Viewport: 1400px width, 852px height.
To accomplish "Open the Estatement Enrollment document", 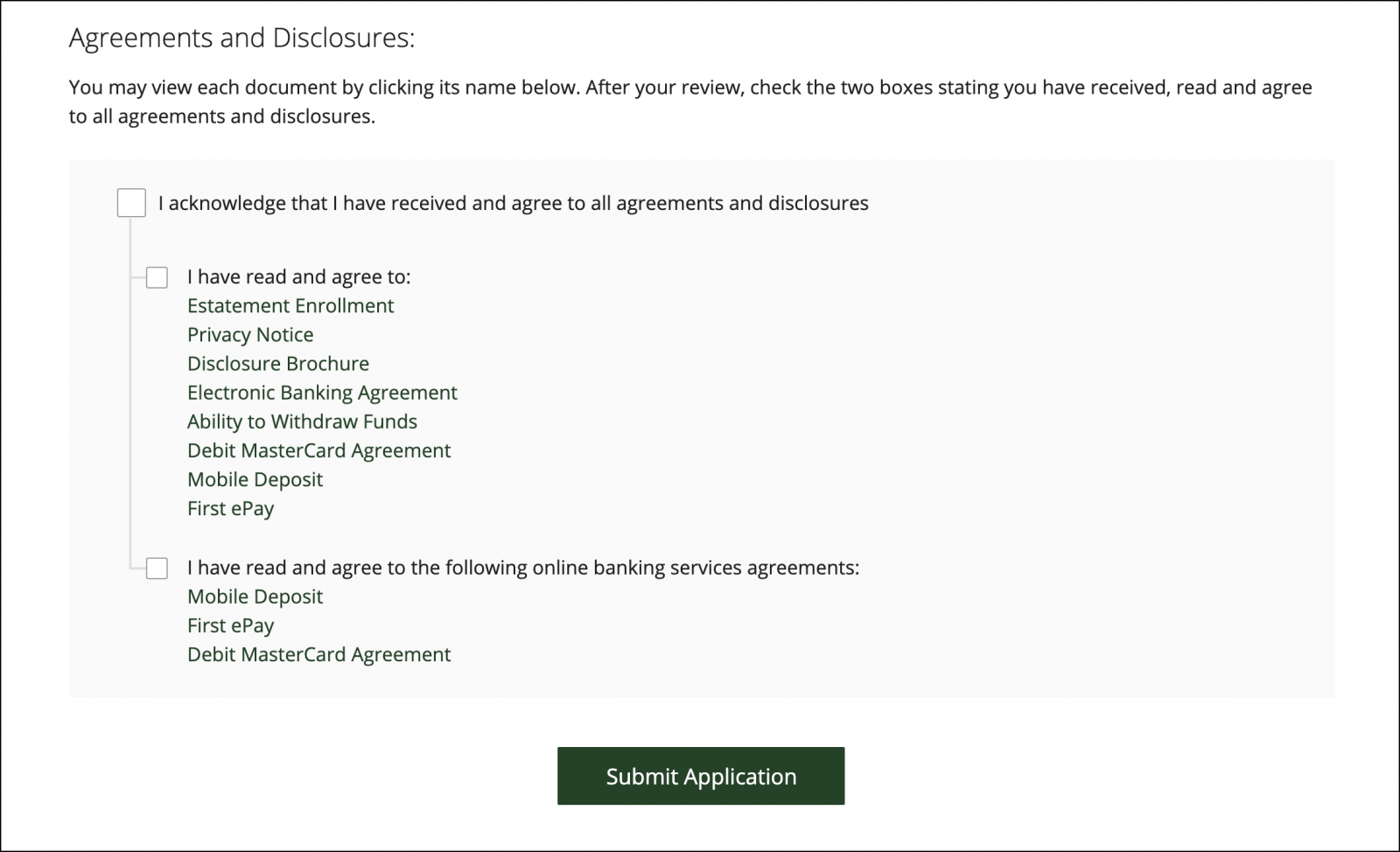I will [290, 305].
